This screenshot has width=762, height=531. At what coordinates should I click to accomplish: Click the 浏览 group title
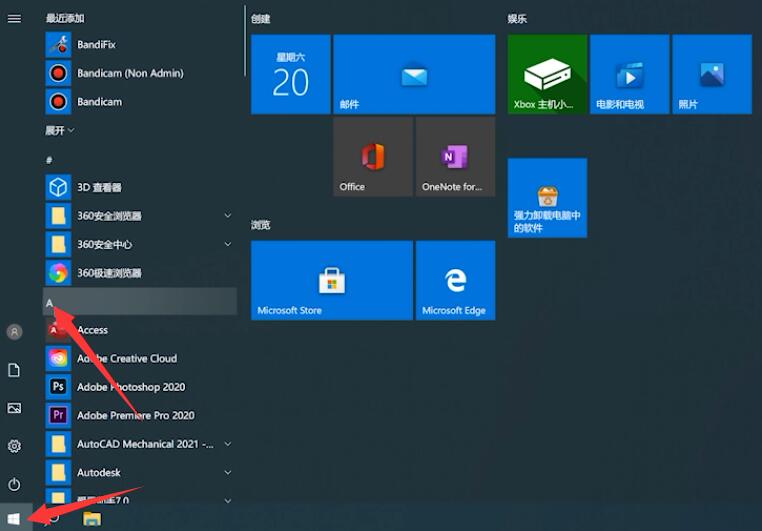coord(260,225)
